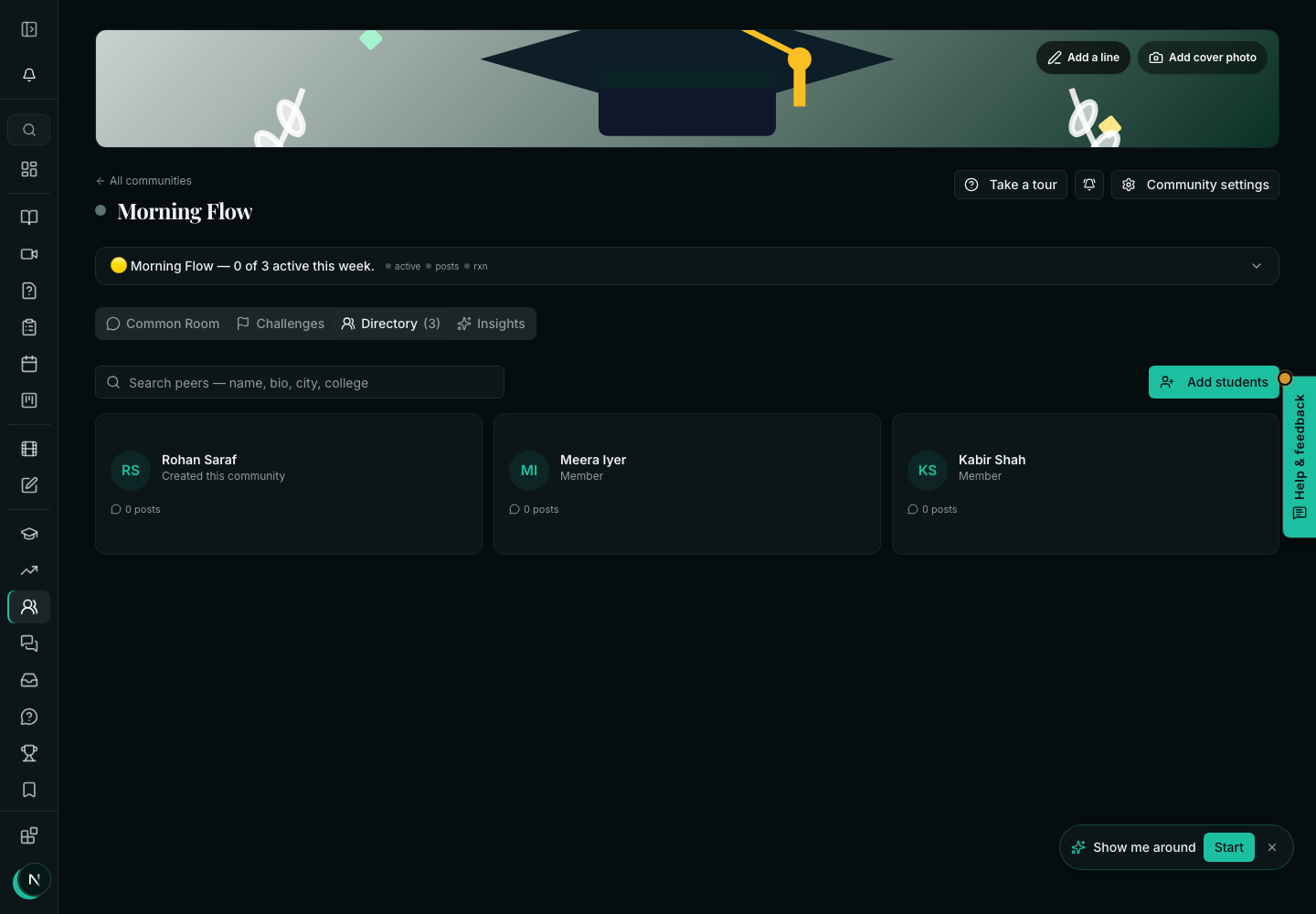This screenshot has height=914, width=1316.
Task: Switch to the Common Room tab
Action: click(163, 324)
